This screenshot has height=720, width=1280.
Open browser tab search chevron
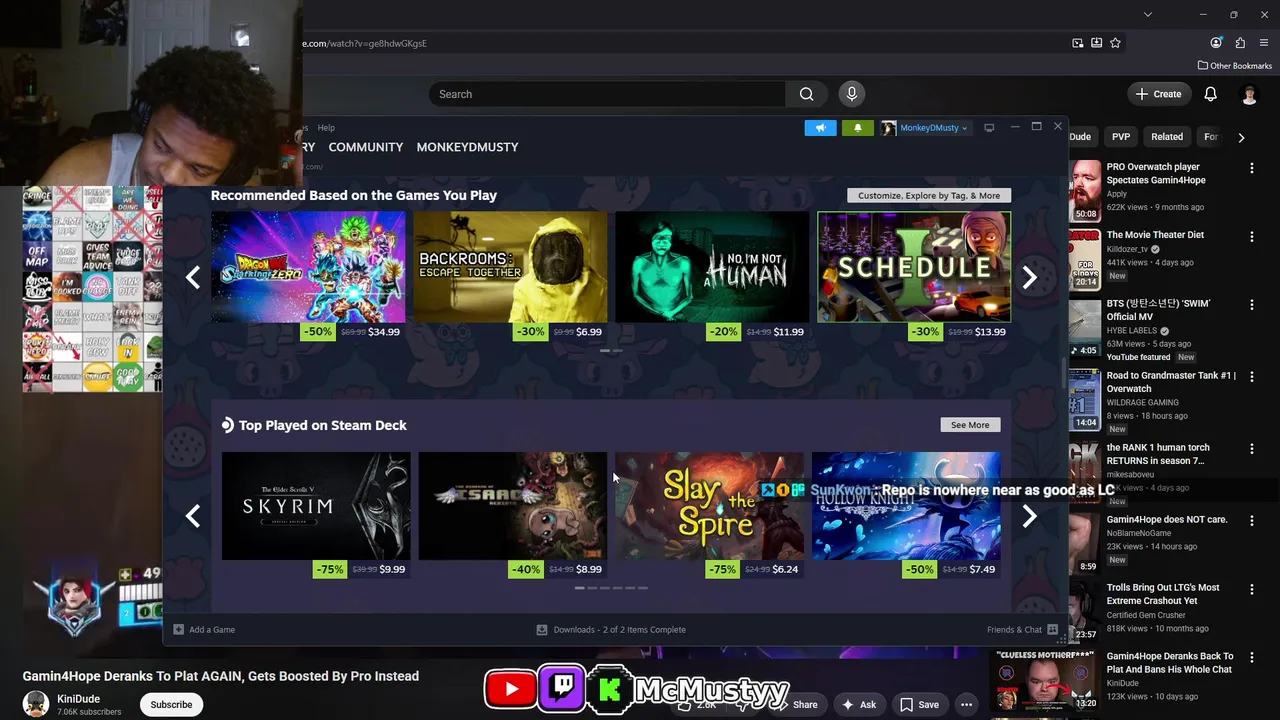1147,14
